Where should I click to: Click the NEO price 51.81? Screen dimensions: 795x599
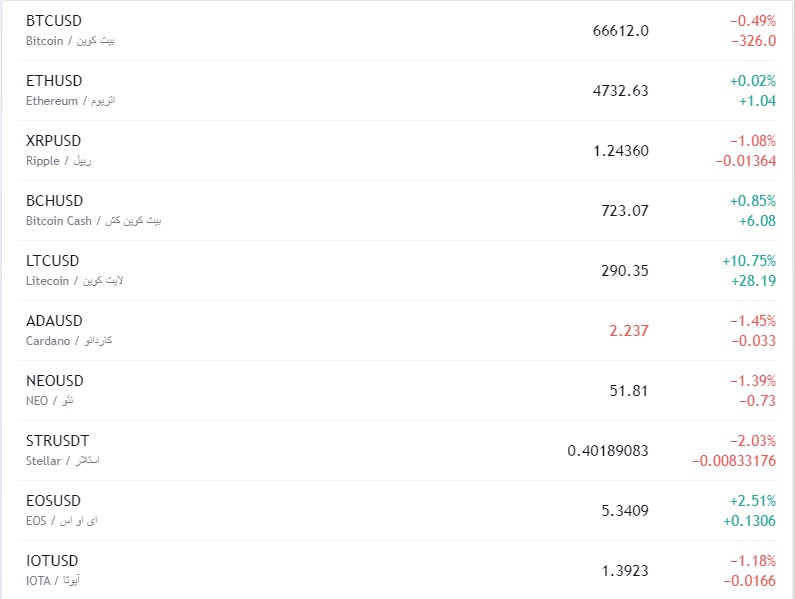(x=628, y=391)
